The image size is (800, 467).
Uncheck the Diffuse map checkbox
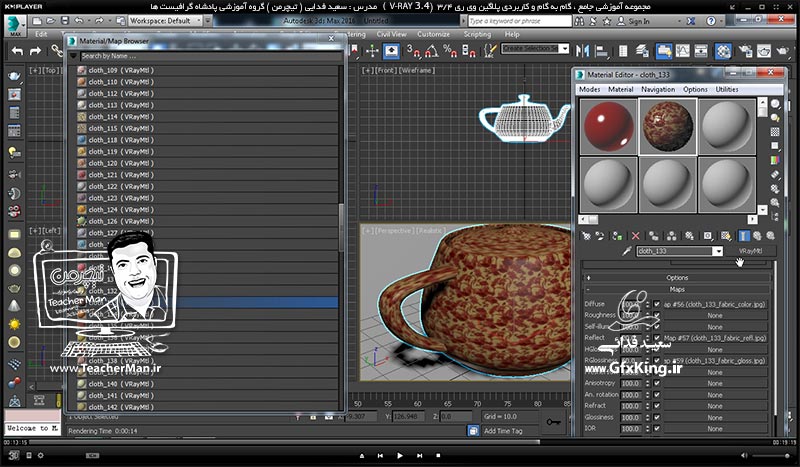coord(657,304)
